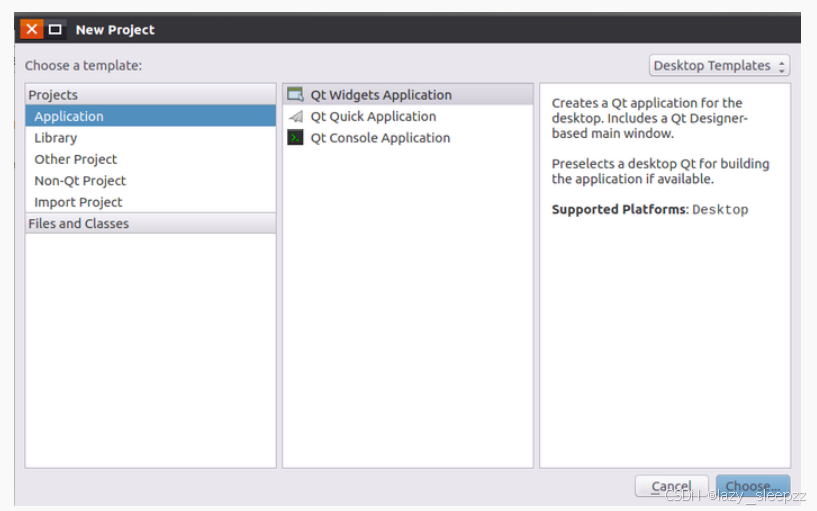817x511 pixels.
Task: Select Qt Console Application template name
Action: point(380,138)
